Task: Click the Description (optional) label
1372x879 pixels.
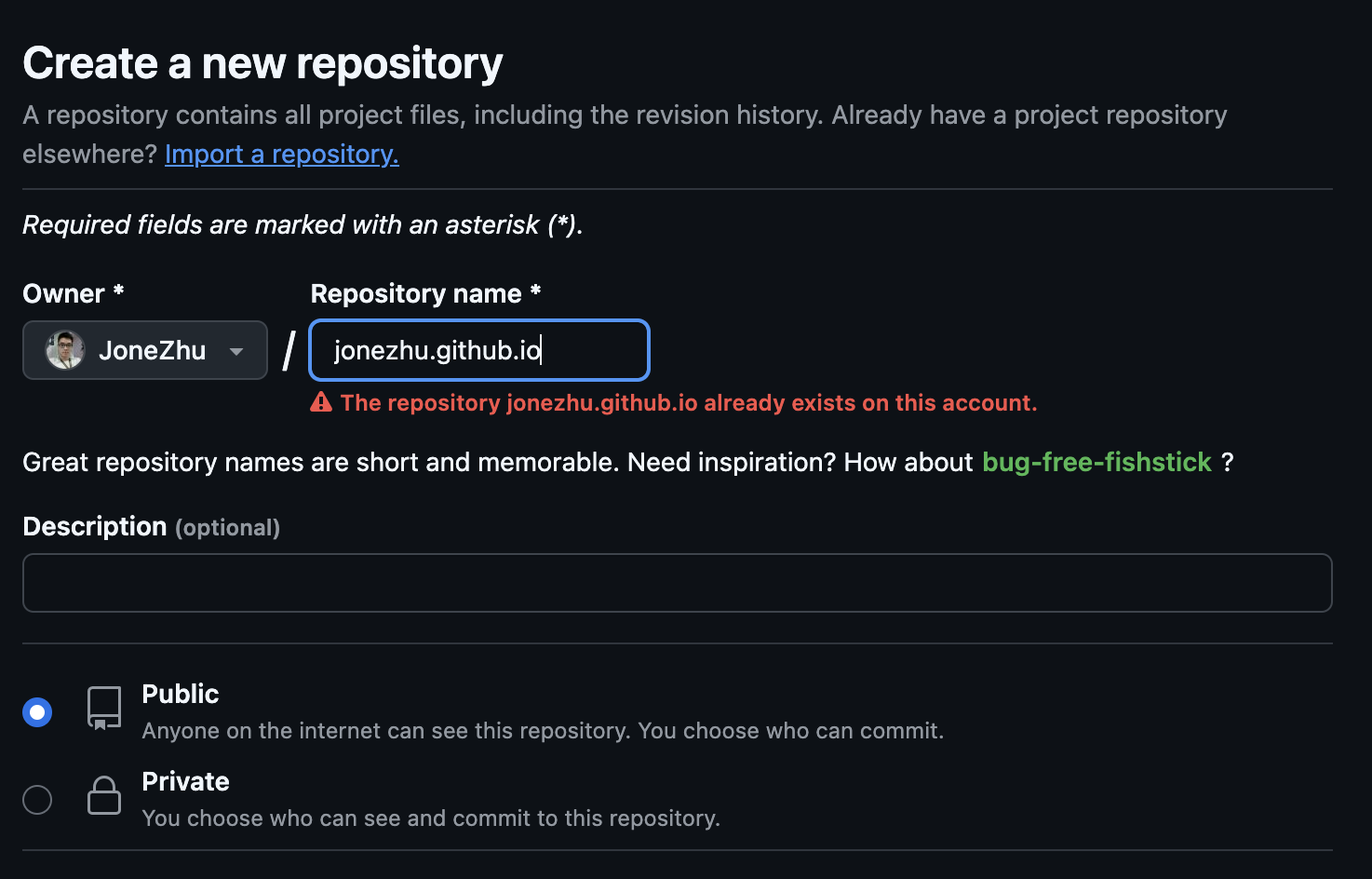Action: coord(151,526)
